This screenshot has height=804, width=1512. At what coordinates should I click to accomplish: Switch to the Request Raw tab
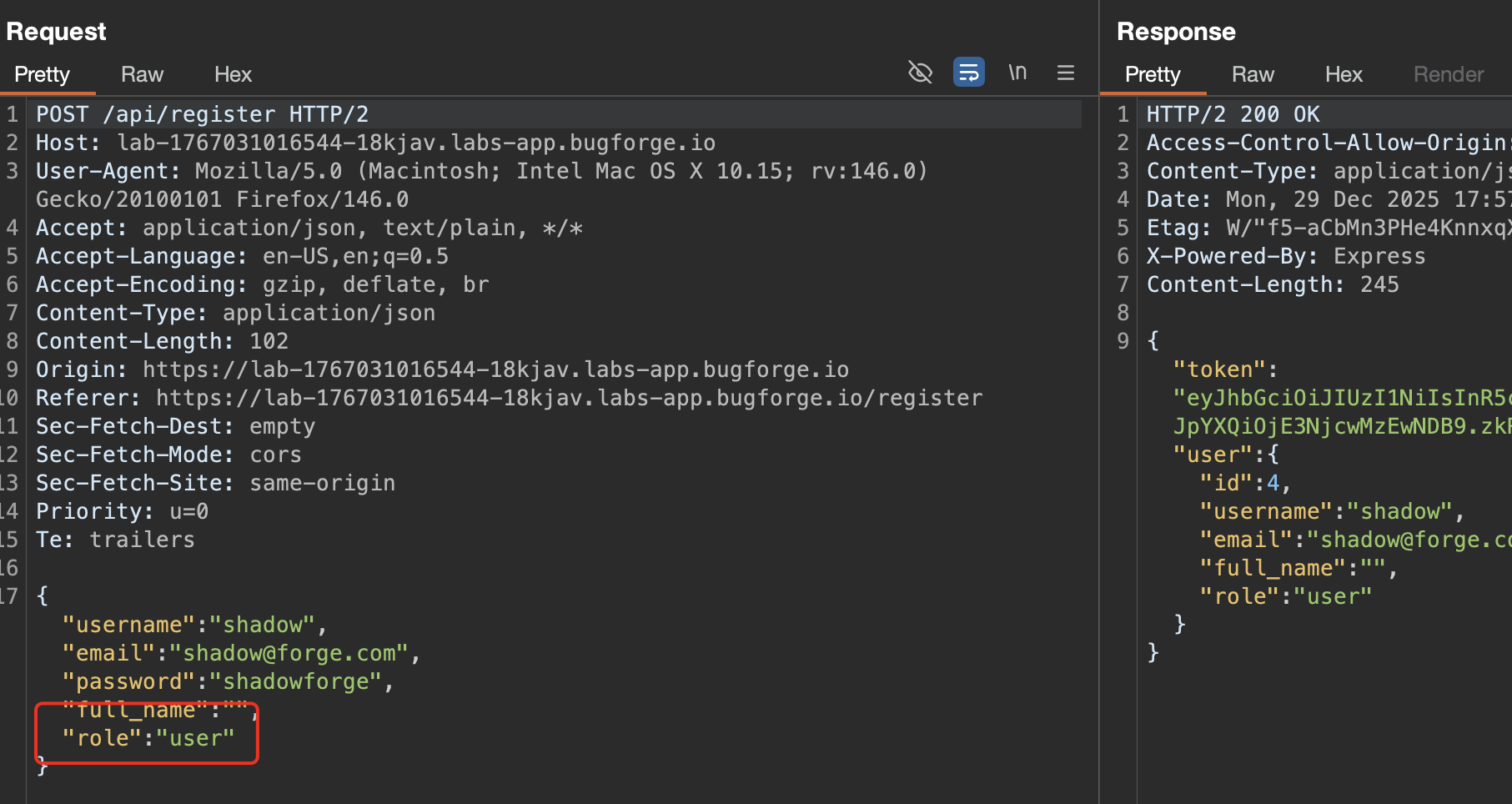(x=142, y=75)
